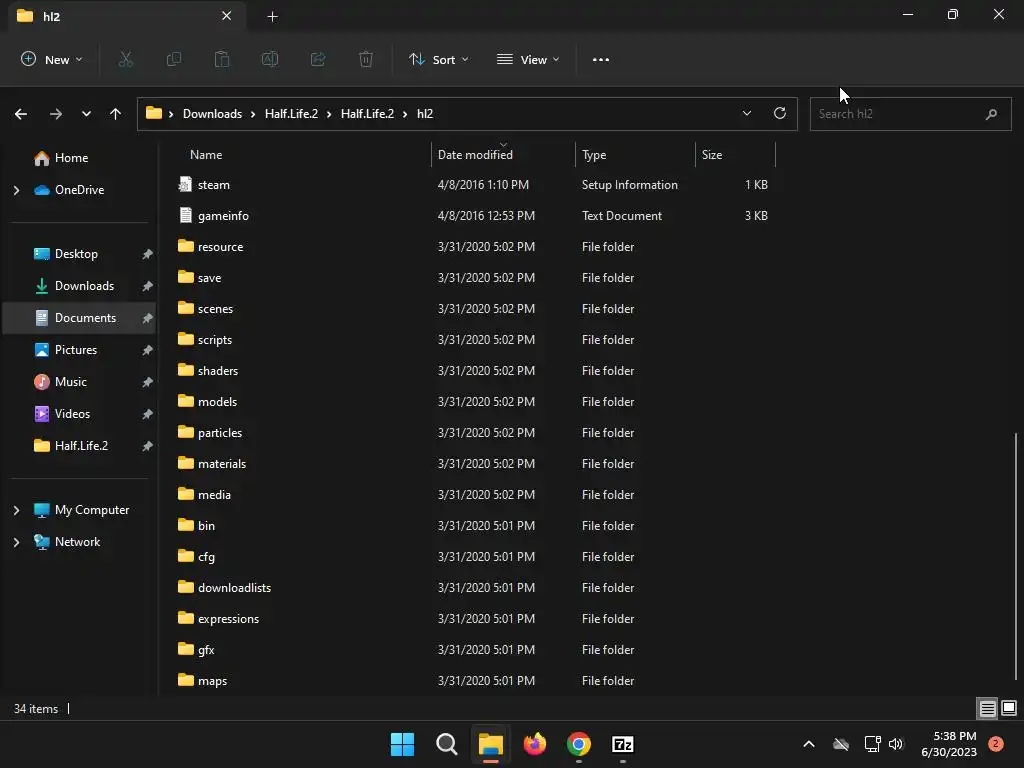1024x768 pixels.
Task: Open Desktop in Quick access
Action: coord(76,254)
